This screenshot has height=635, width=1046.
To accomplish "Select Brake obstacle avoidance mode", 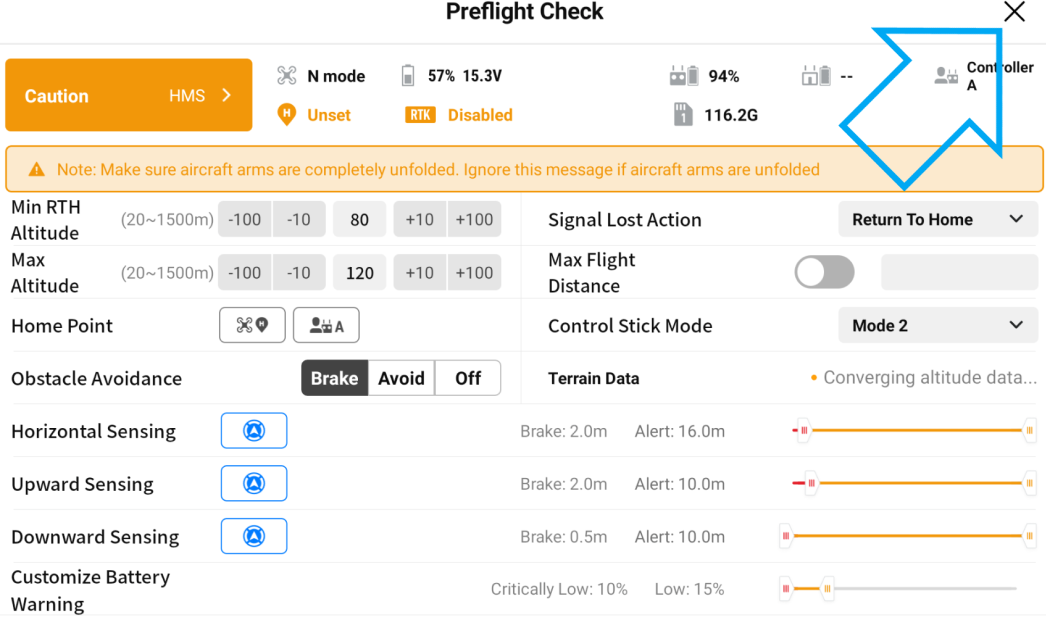I will [334, 378].
